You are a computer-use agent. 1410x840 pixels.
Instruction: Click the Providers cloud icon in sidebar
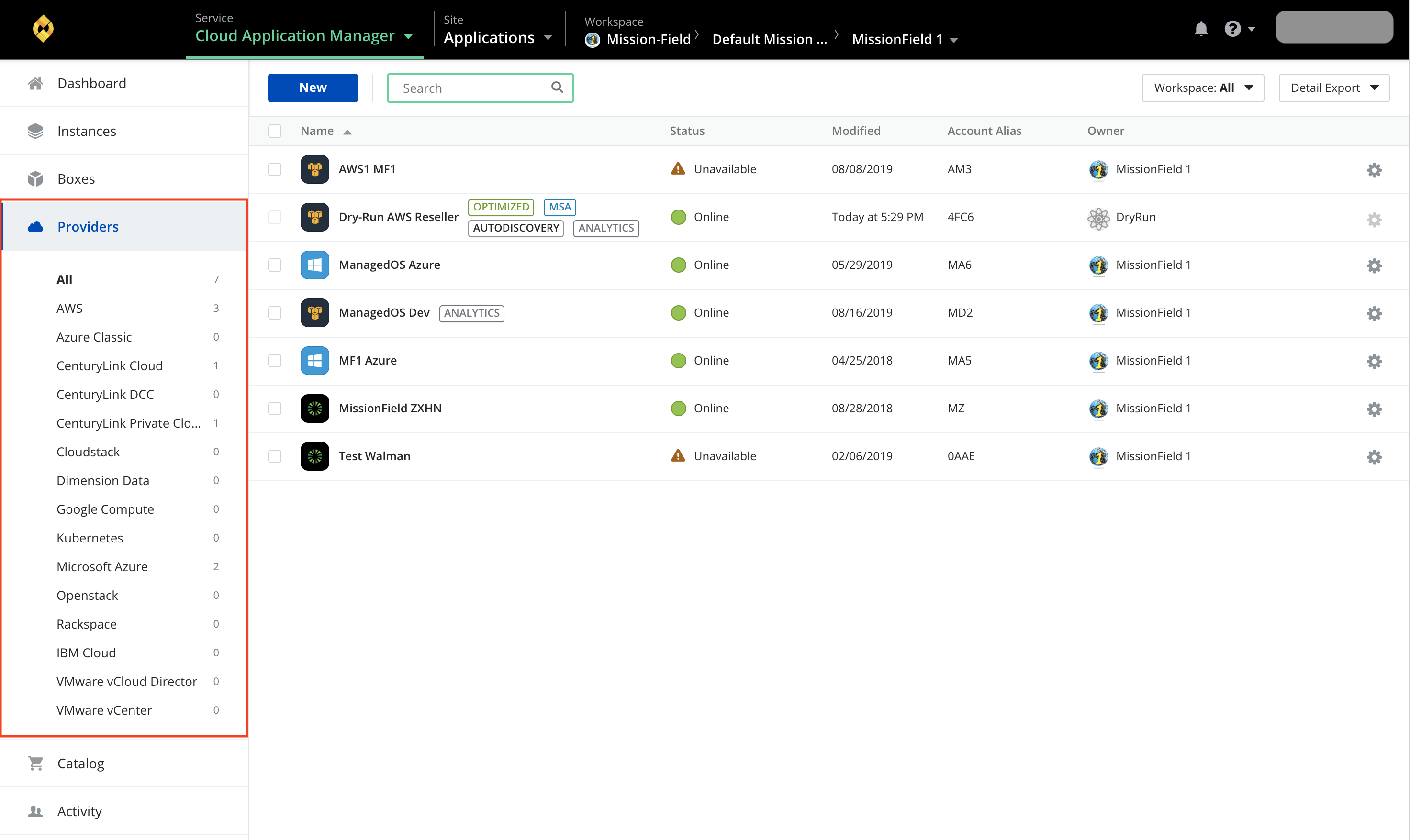click(x=35, y=227)
